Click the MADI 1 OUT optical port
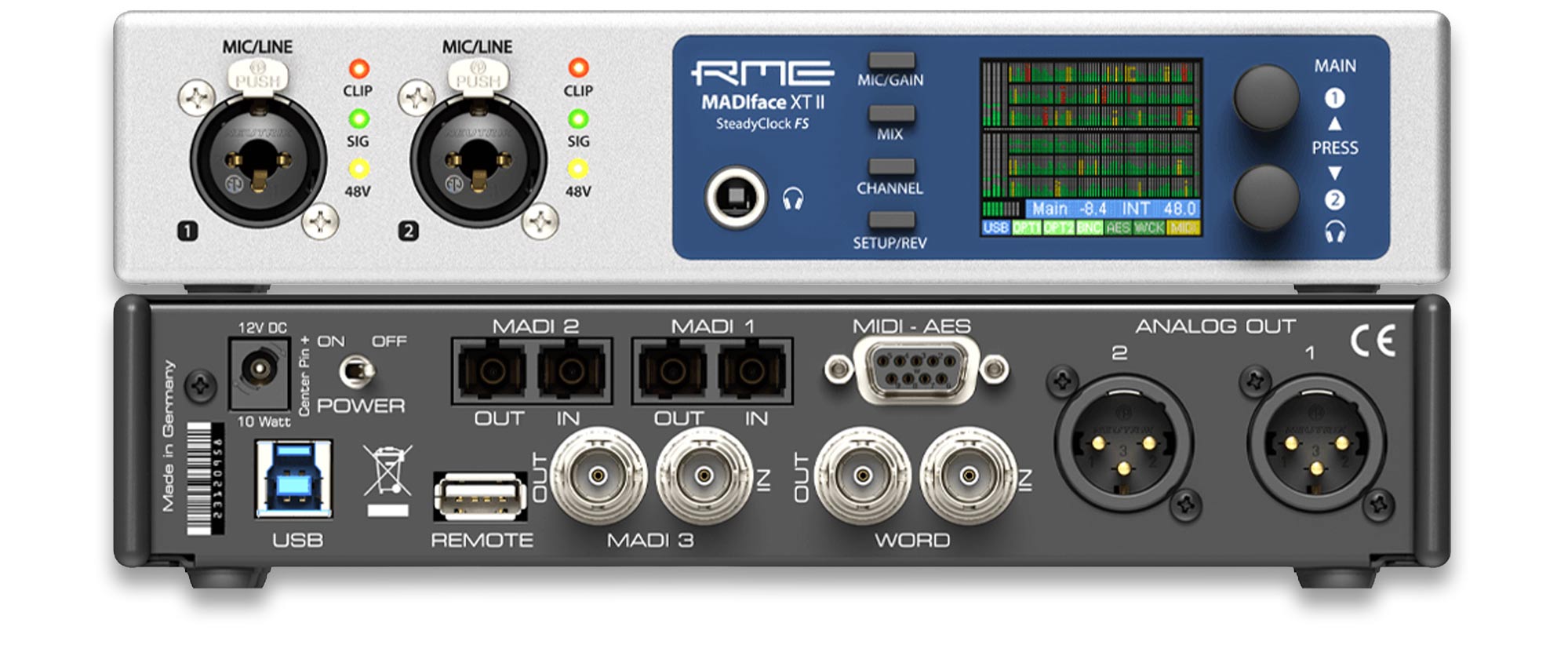The height and width of the screenshot is (645, 1568). coord(673,371)
